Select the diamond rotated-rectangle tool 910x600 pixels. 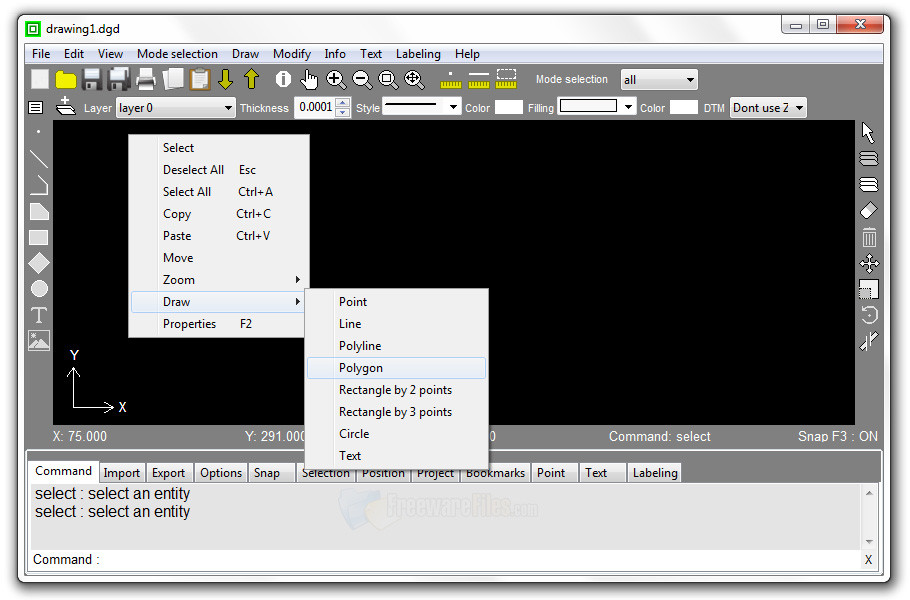pos(39,263)
